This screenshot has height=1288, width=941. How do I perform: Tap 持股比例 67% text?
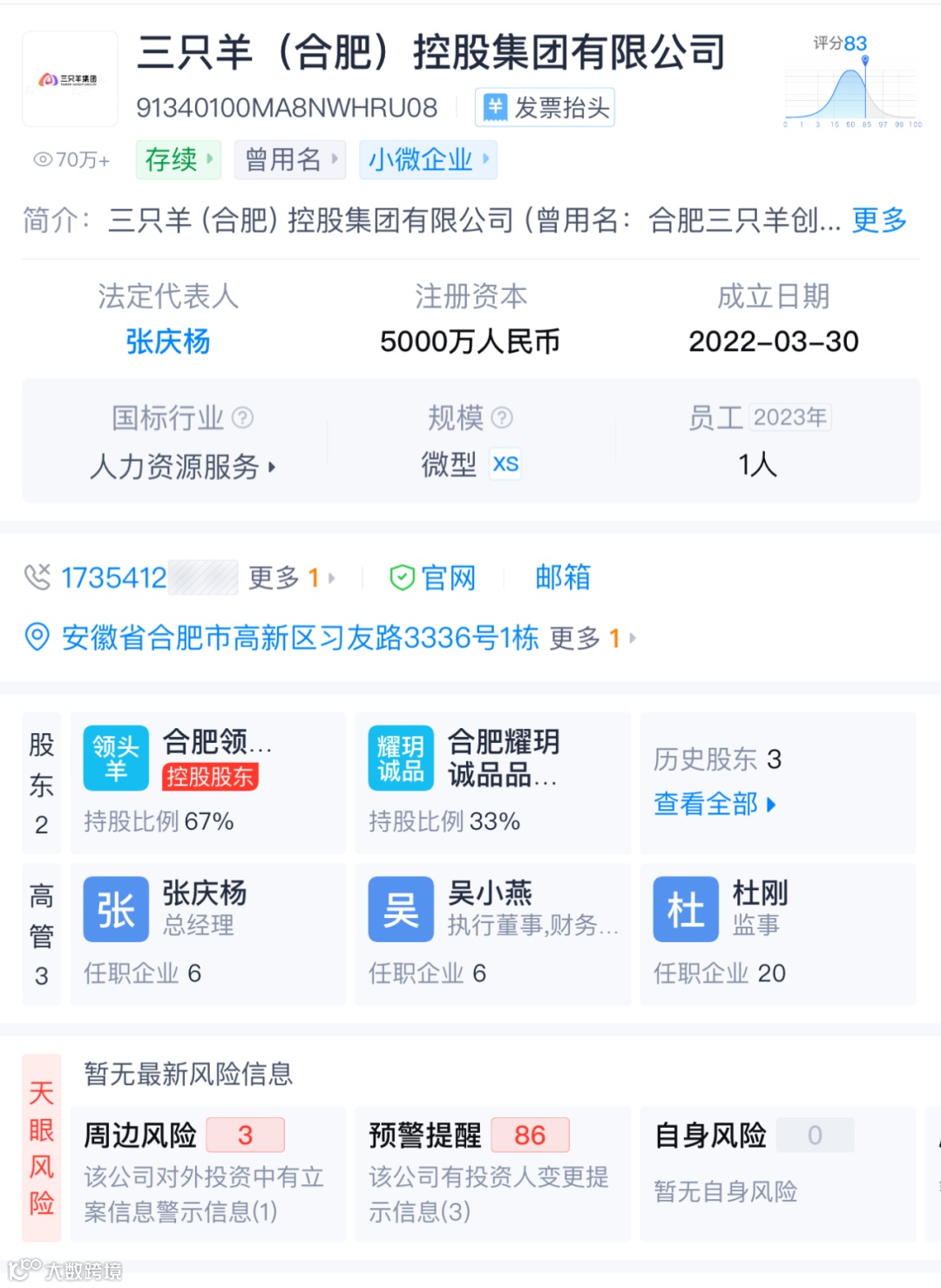tap(159, 821)
